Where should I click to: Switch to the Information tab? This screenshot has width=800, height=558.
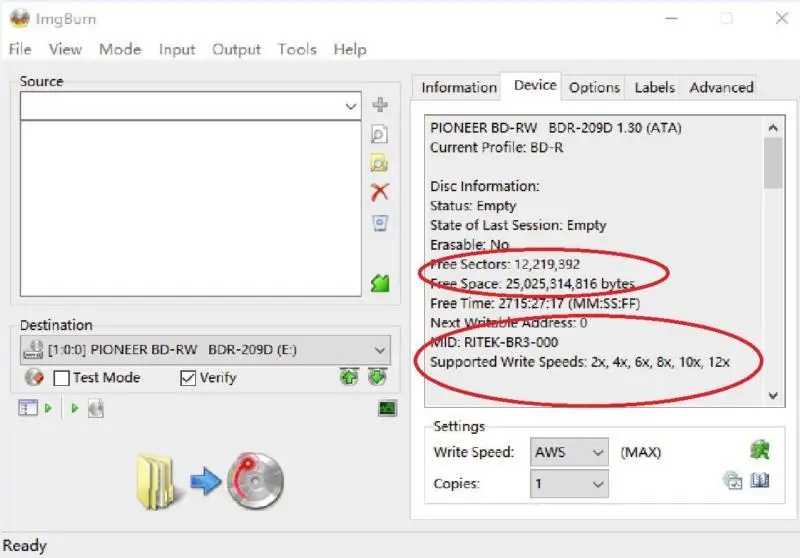pos(459,88)
